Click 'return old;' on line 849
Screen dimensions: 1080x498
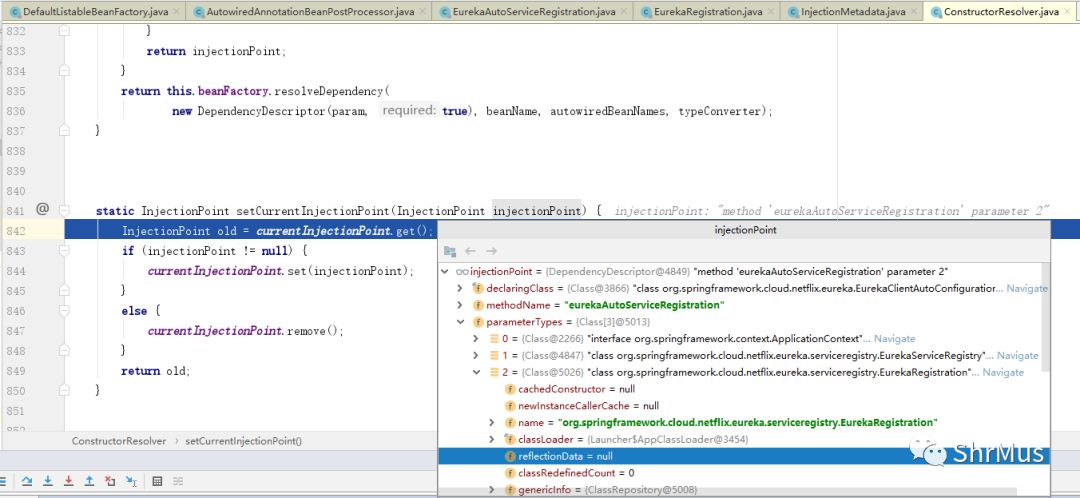coord(156,371)
